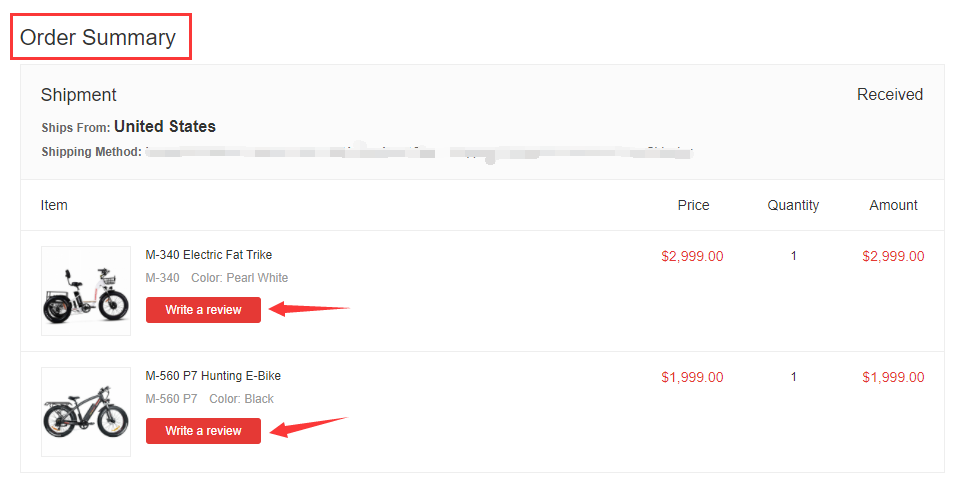Viewport: 972px width, 497px height.
Task: Open the M-560 P7 Hunting E-Bike title link
Action: (213, 376)
